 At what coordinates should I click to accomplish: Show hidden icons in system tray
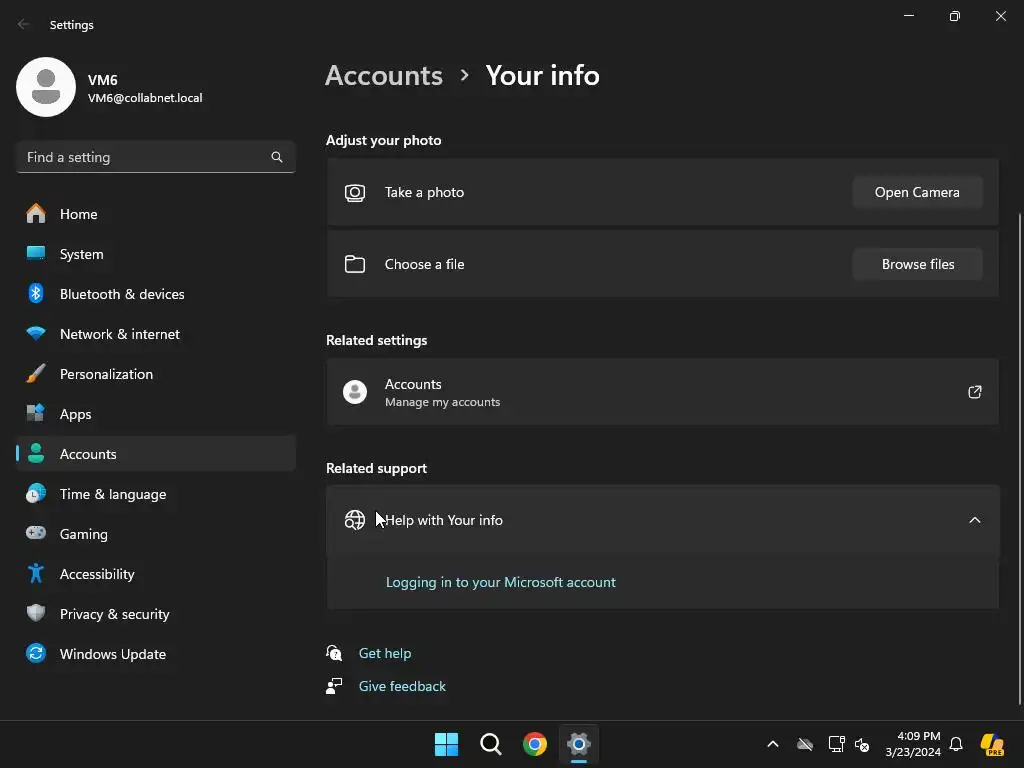click(772, 744)
